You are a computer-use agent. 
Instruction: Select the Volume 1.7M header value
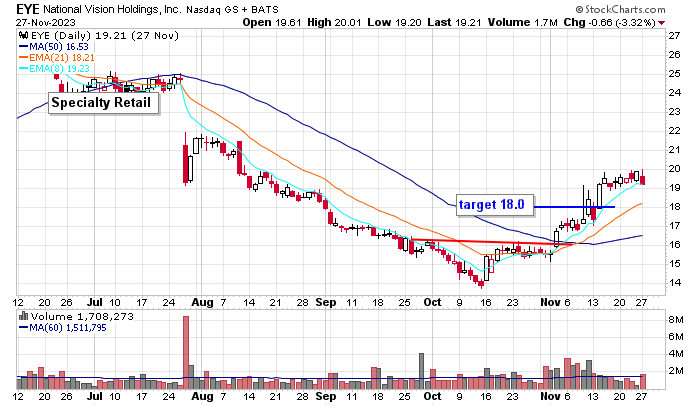tap(522, 22)
